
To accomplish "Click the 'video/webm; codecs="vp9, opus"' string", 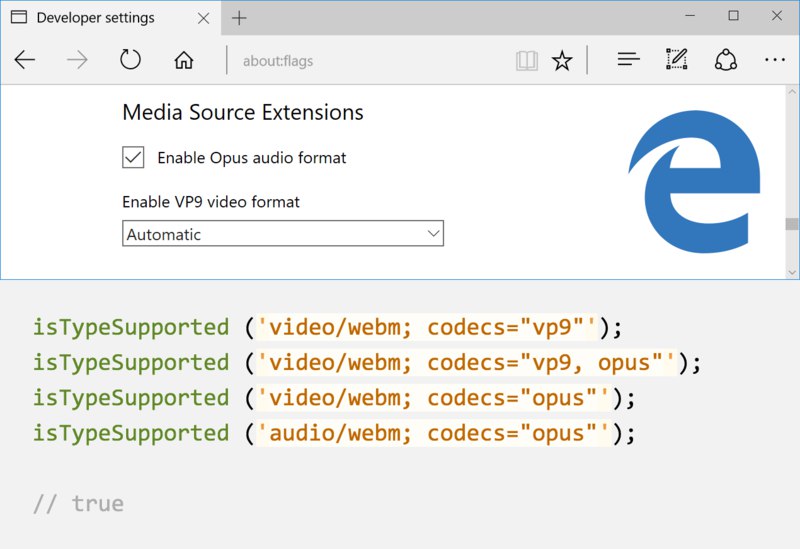I will pyautogui.click(x=466, y=363).
